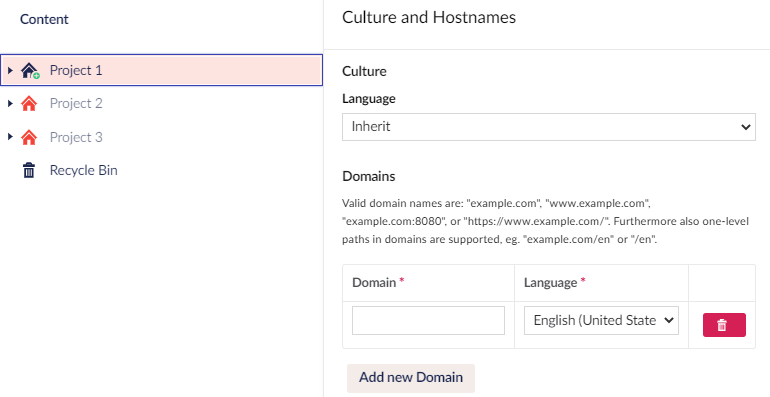Open the domain Language English dropdown
Image resolution: width=770 pixels, height=397 pixels.
(601, 320)
